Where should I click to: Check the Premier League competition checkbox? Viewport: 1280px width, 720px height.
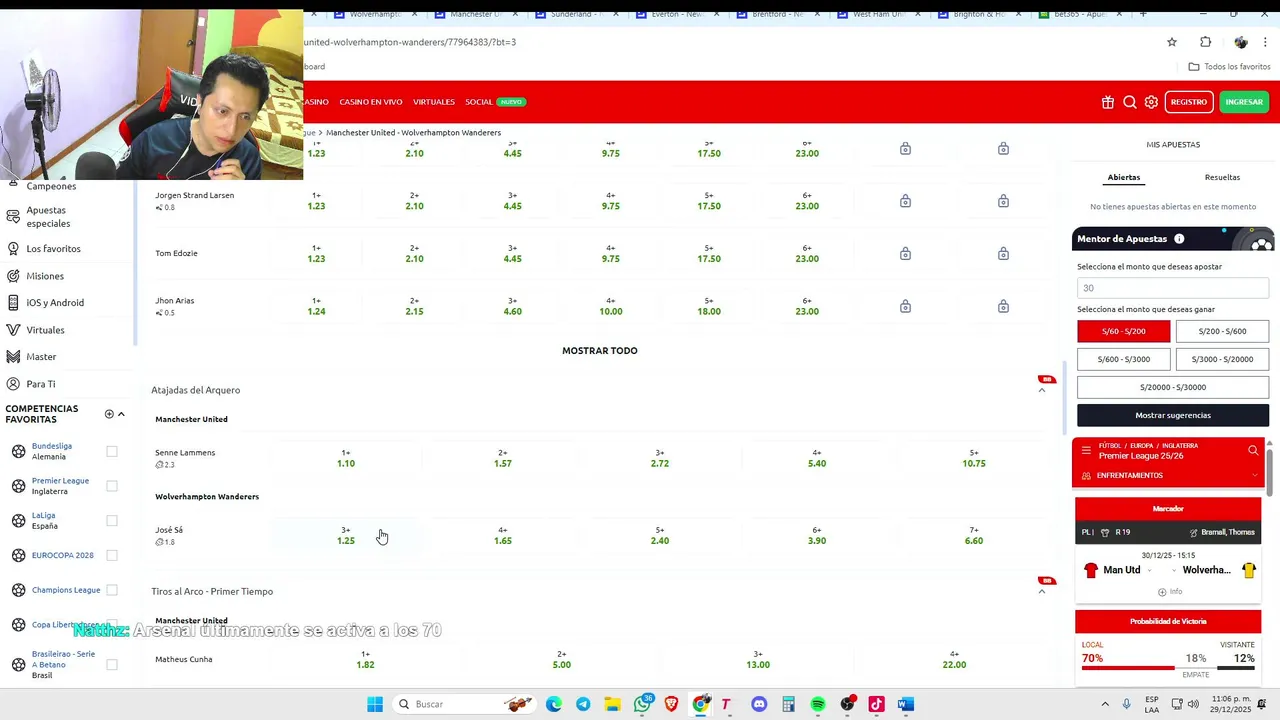112,486
